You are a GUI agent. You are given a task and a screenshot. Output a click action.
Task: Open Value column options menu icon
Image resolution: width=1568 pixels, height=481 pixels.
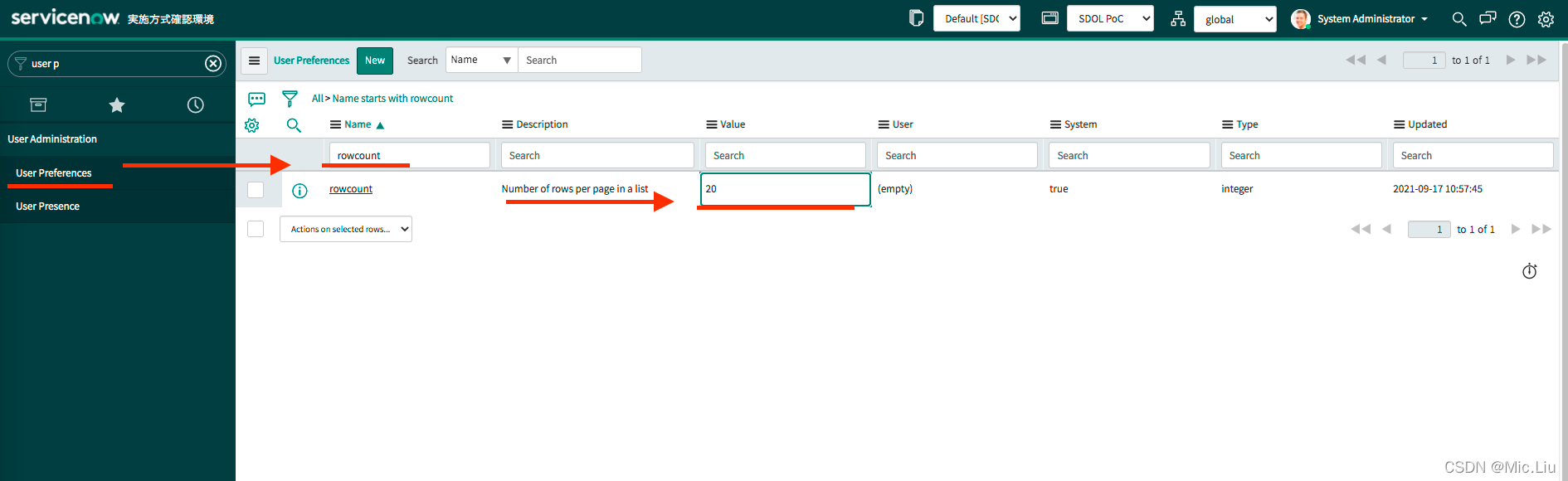(711, 124)
